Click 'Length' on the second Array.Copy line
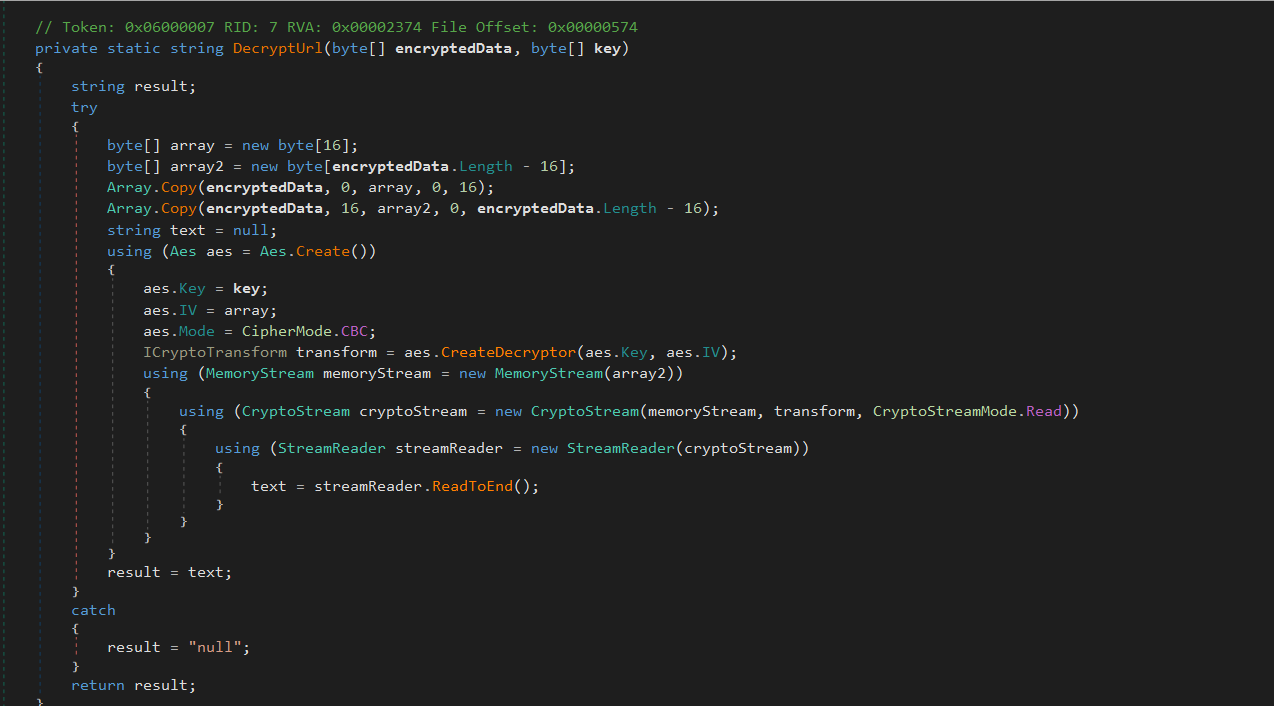The width and height of the screenshot is (1274, 706). click(x=630, y=208)
